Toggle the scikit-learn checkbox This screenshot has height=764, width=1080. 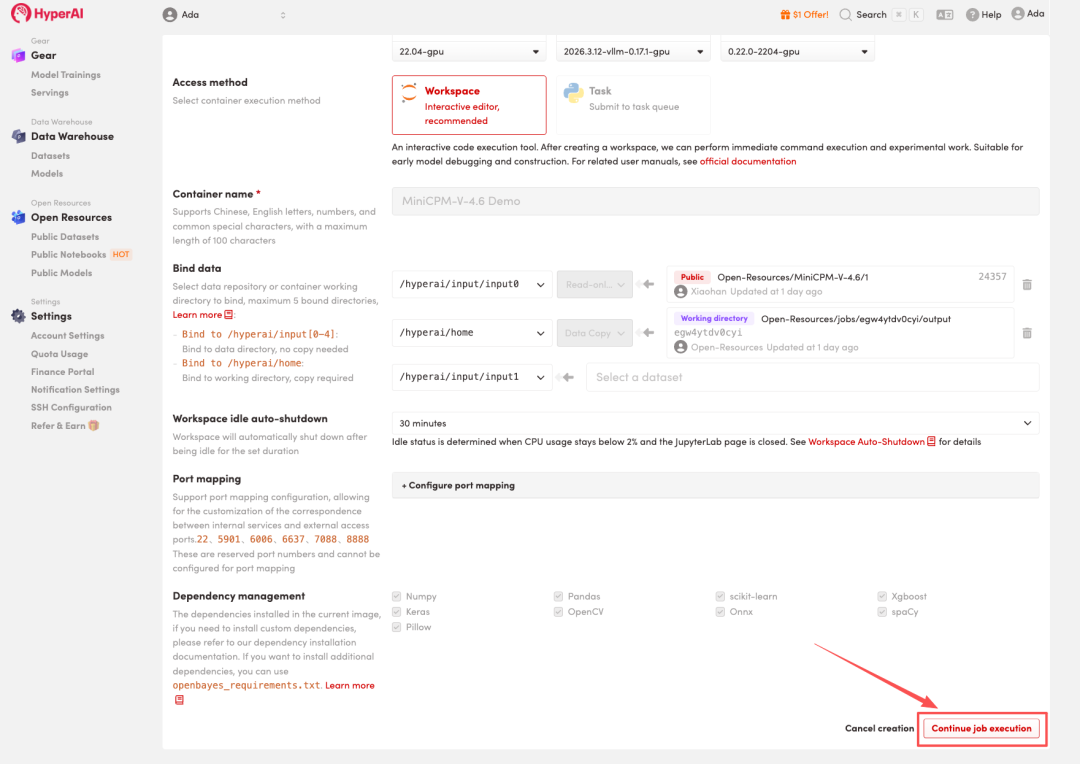[x=720, y=597]
